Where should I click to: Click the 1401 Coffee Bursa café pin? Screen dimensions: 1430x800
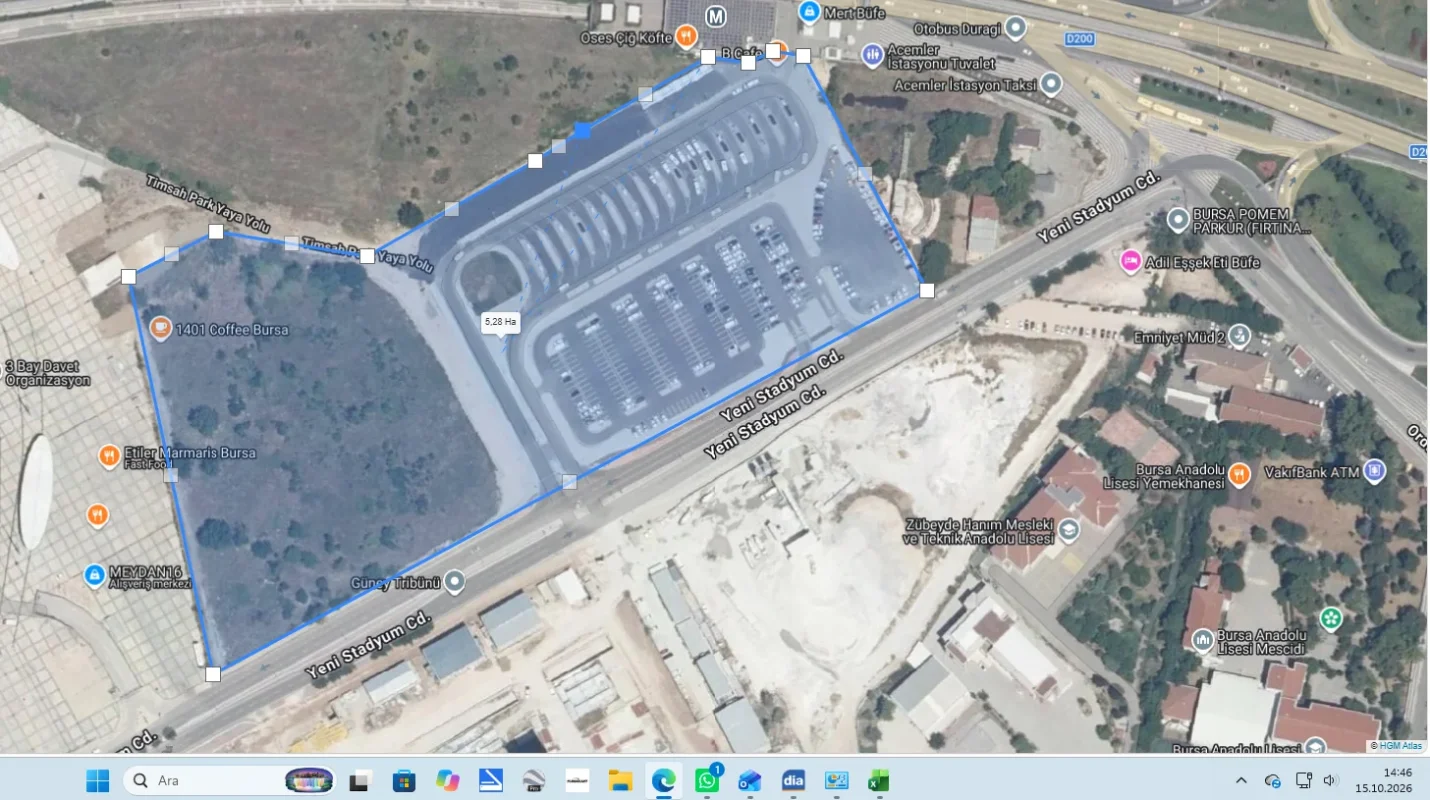160,328
